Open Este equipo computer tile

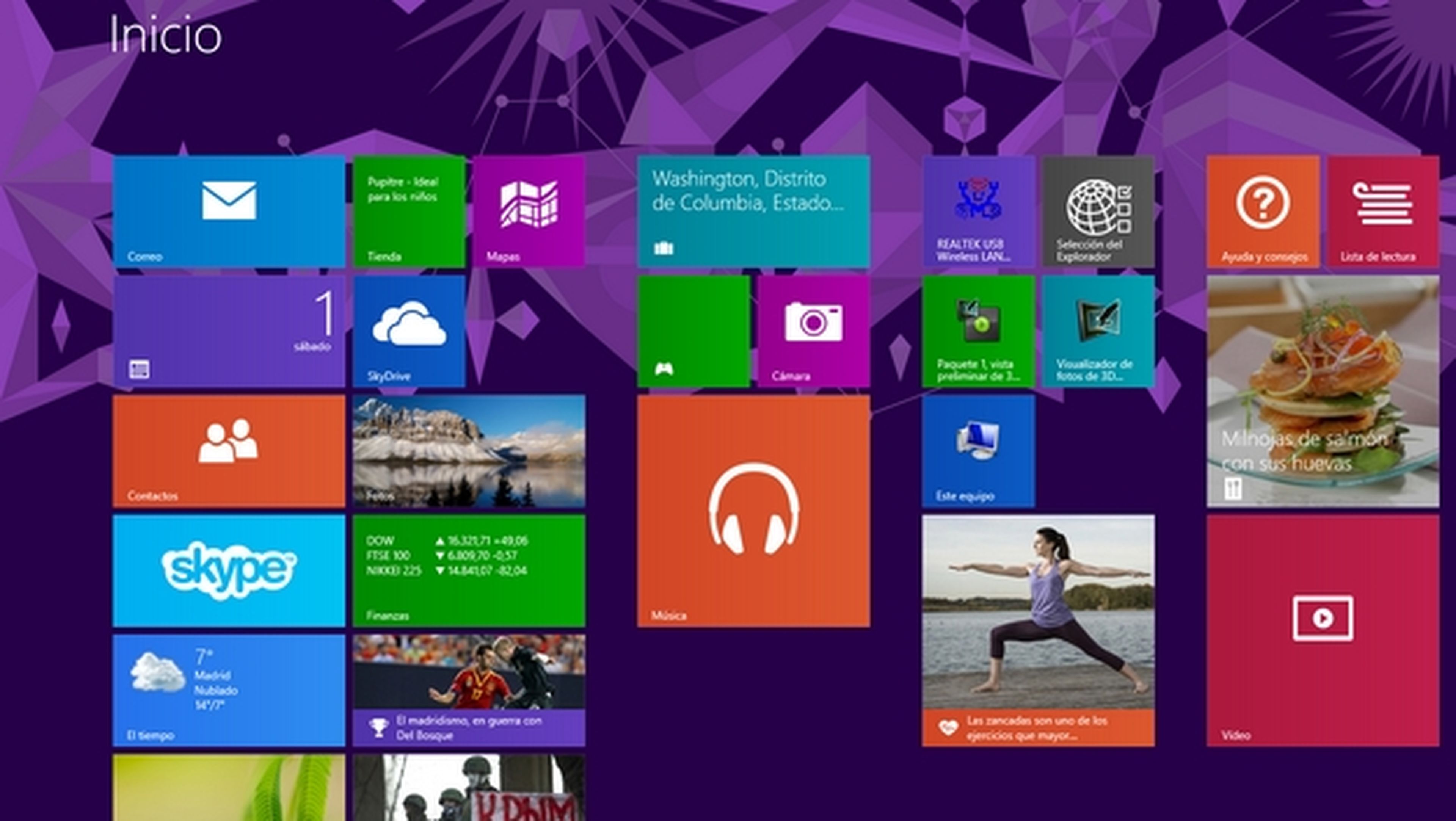(x=978, y=450)
